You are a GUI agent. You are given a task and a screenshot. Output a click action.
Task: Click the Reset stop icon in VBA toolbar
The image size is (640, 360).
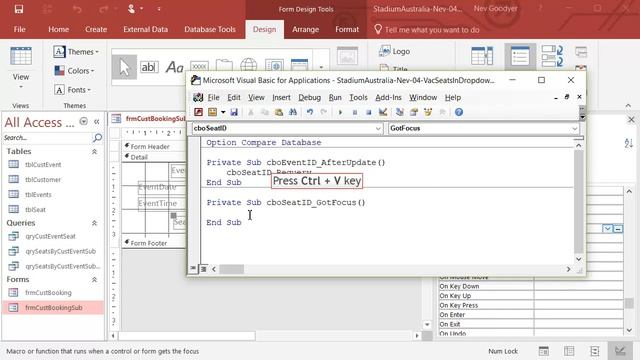[x=368, y=112]
